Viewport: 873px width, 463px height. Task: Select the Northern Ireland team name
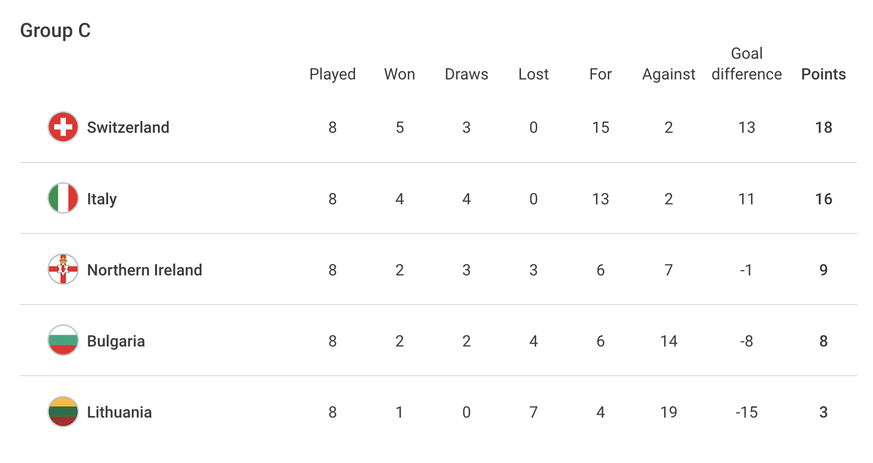144,270
